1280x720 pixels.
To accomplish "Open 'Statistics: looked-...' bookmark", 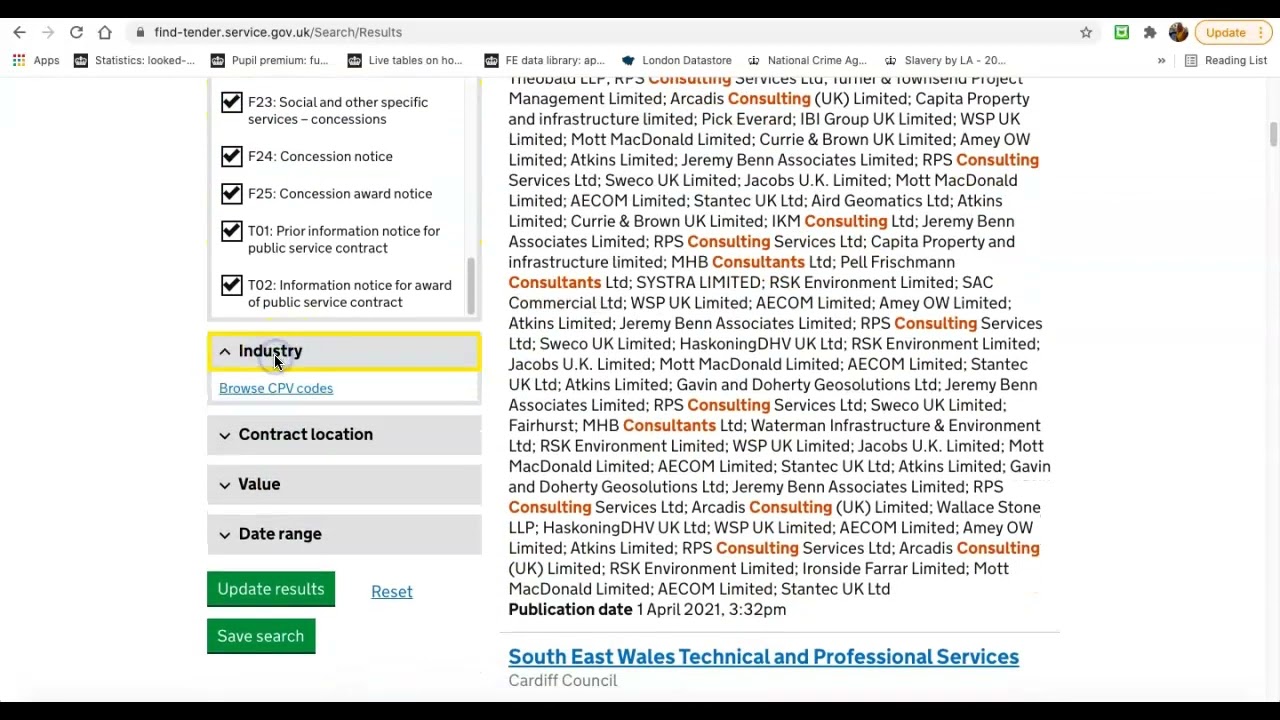I will [x=135, y=60].
